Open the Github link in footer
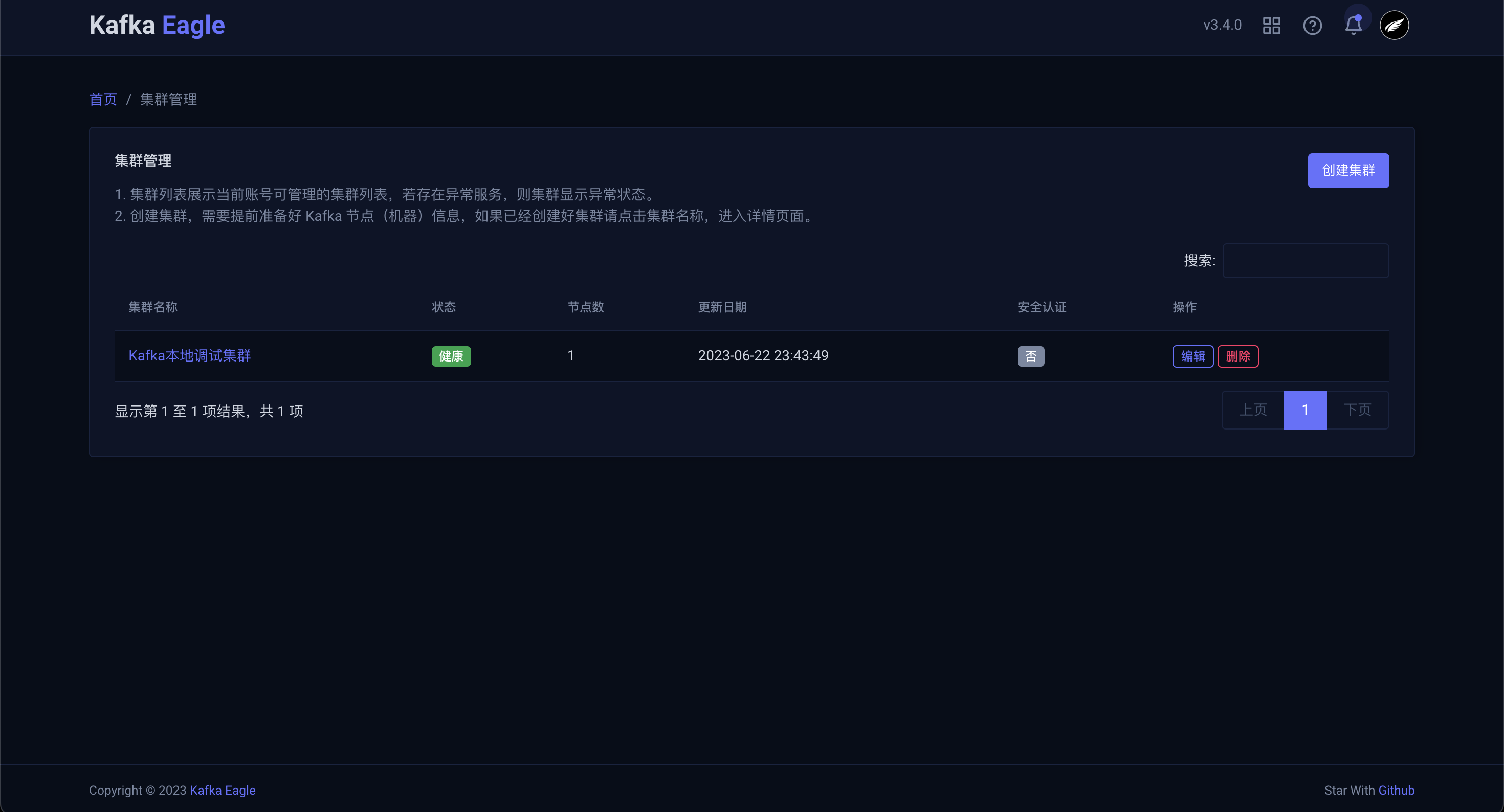 pyautogui.click(x=1396, y=790)
